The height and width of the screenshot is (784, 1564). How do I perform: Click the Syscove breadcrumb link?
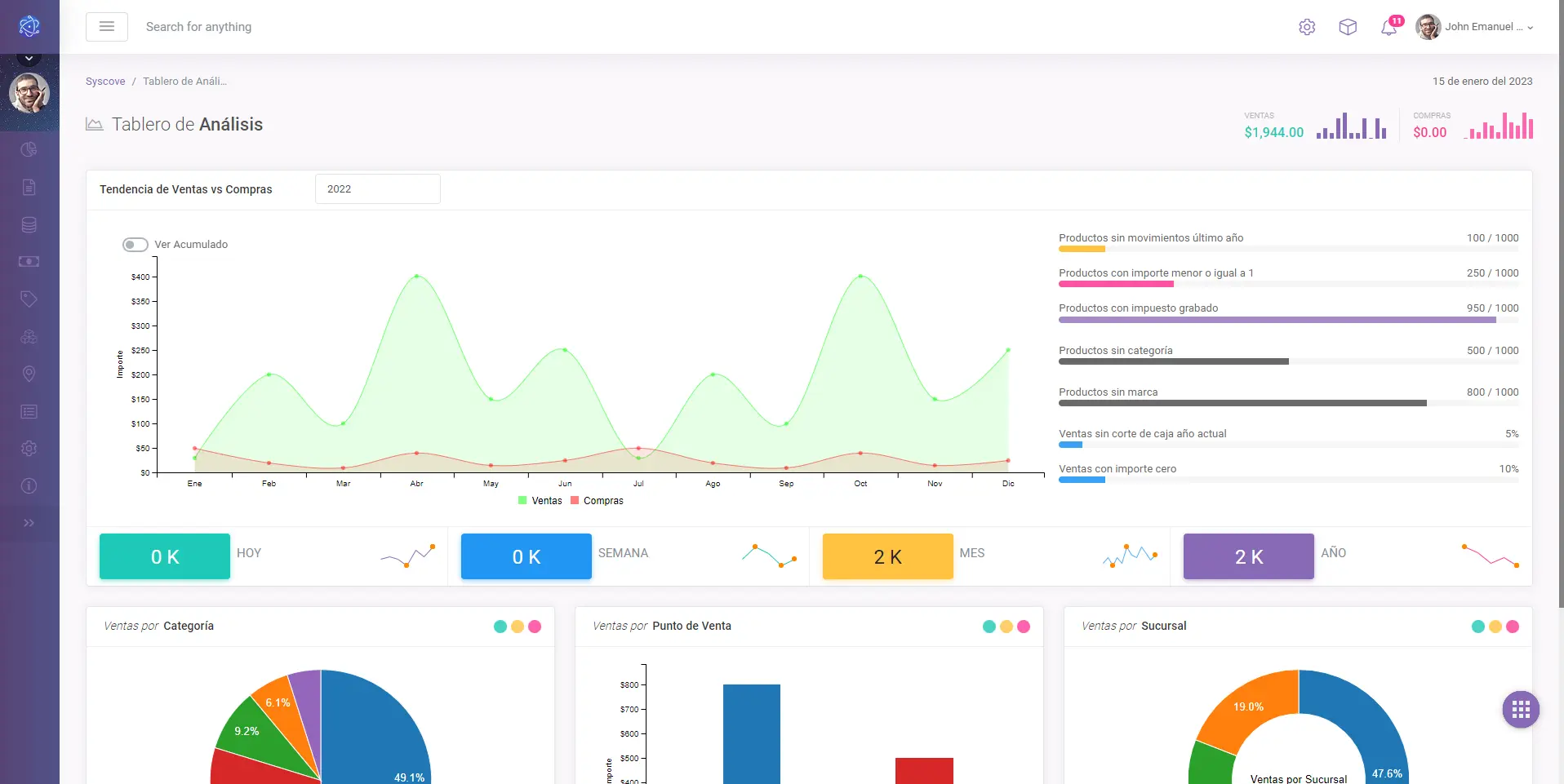click(105, 82)
